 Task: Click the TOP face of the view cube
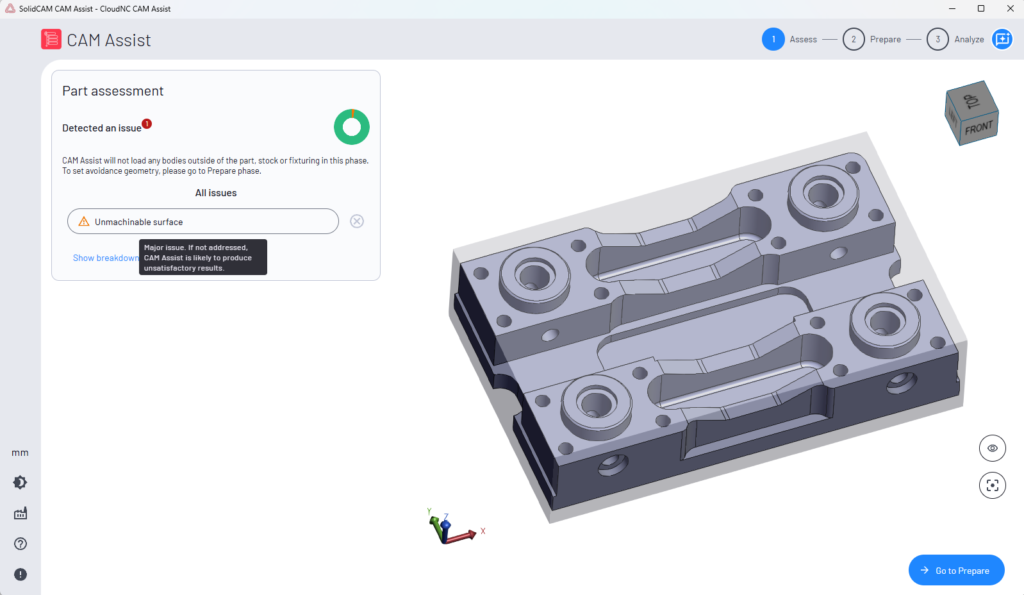point(971,101)
